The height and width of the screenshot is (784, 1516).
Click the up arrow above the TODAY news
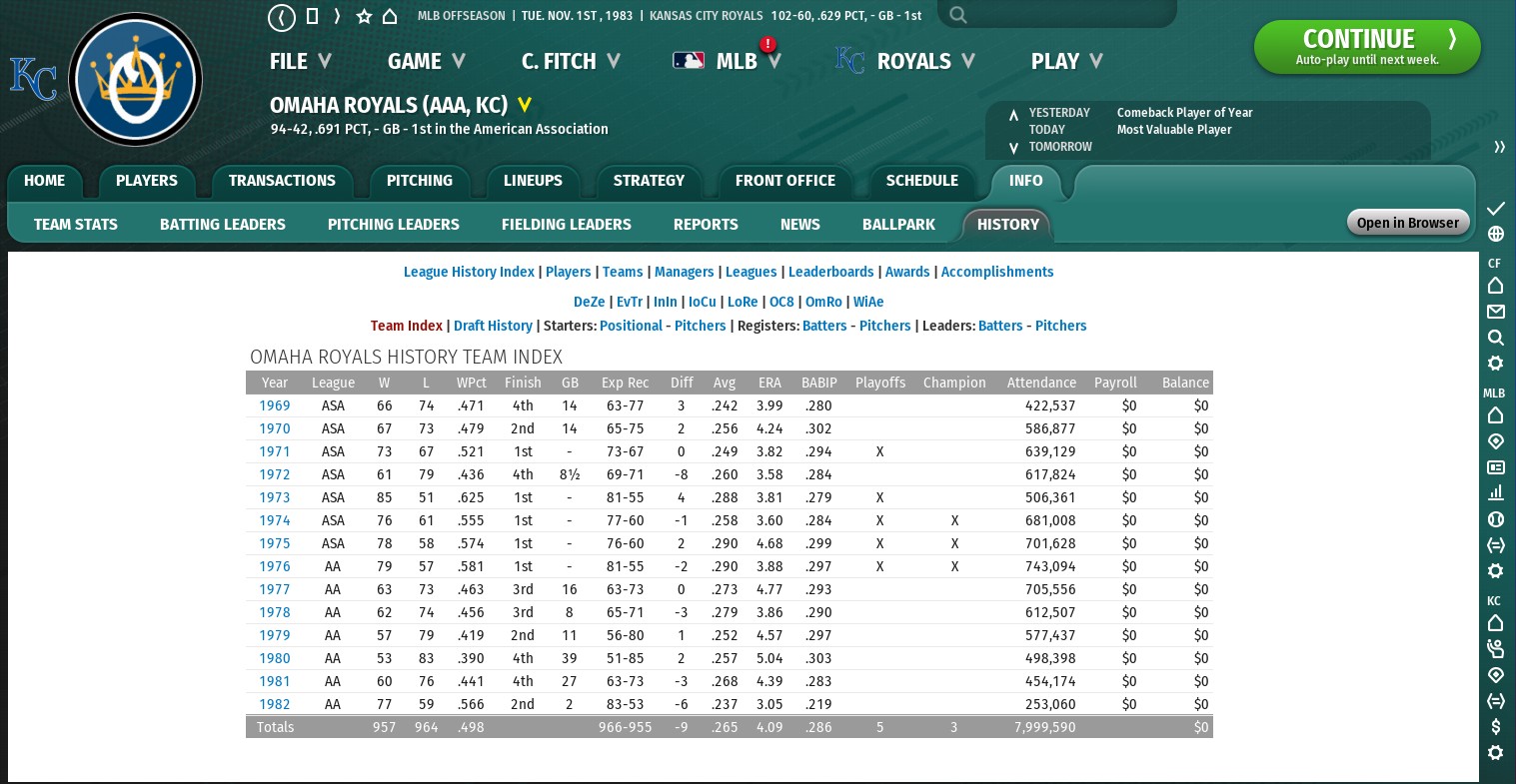point(1013,115)
